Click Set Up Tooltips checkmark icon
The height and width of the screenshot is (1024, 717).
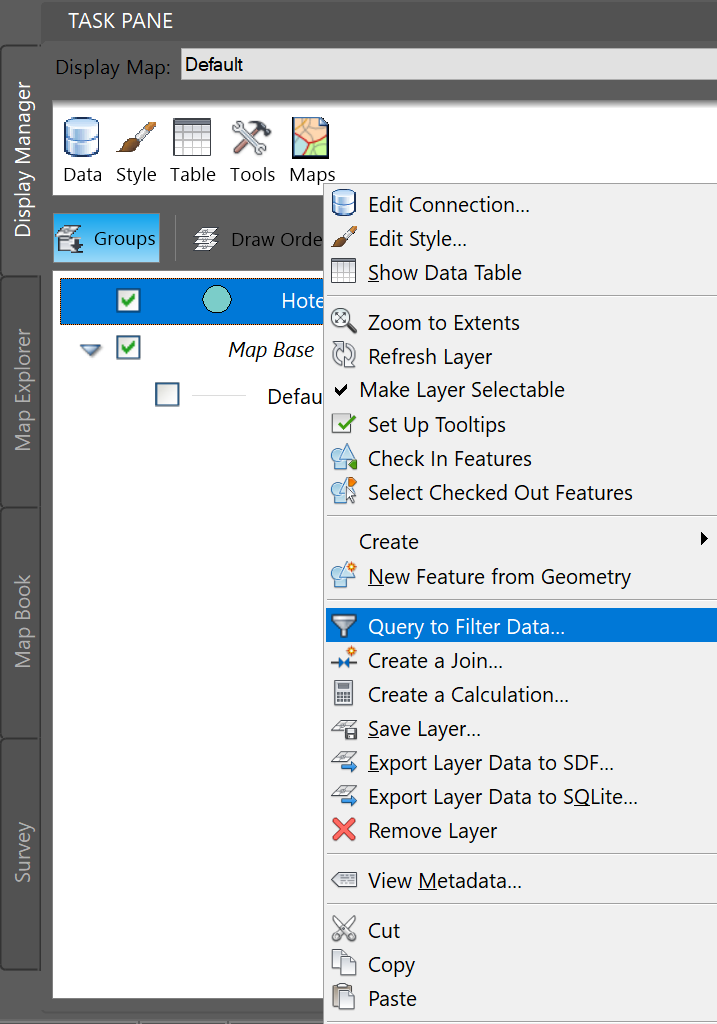point(343,424)
